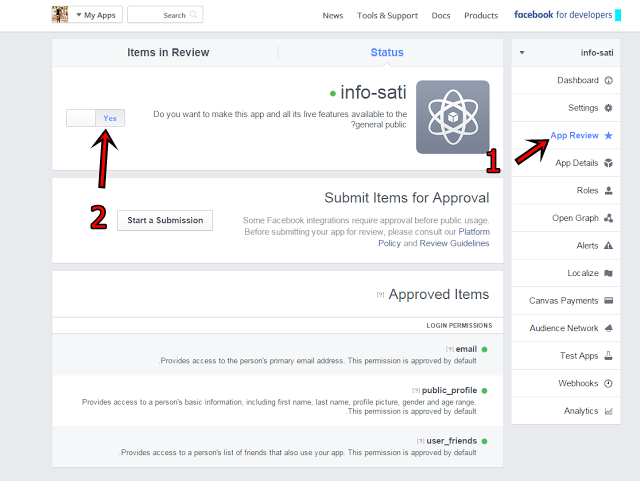Image resolution: width=640 pixels, height=481 pixels.
Task: Click inside the Search input field
Action: (x=165, y=15)
